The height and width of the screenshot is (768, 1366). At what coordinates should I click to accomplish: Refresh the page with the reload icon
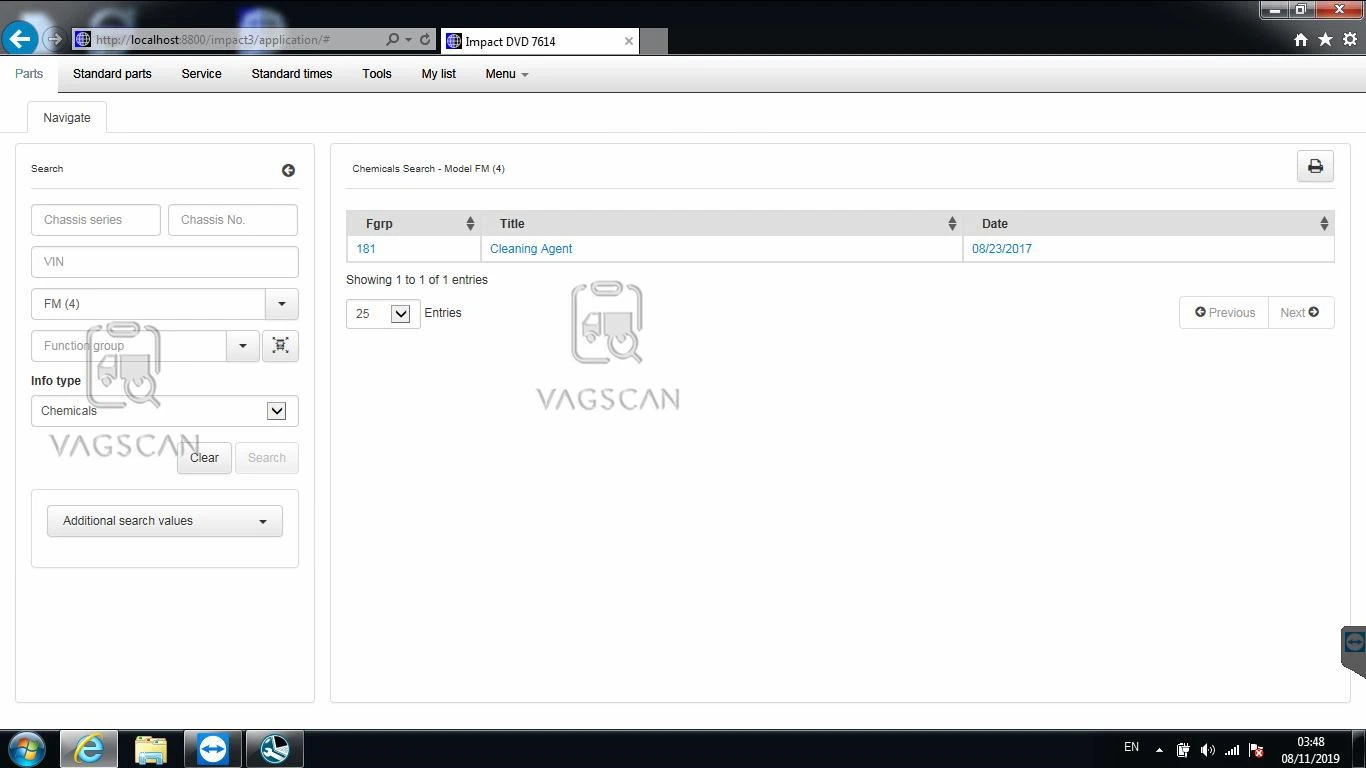[425, 40]
